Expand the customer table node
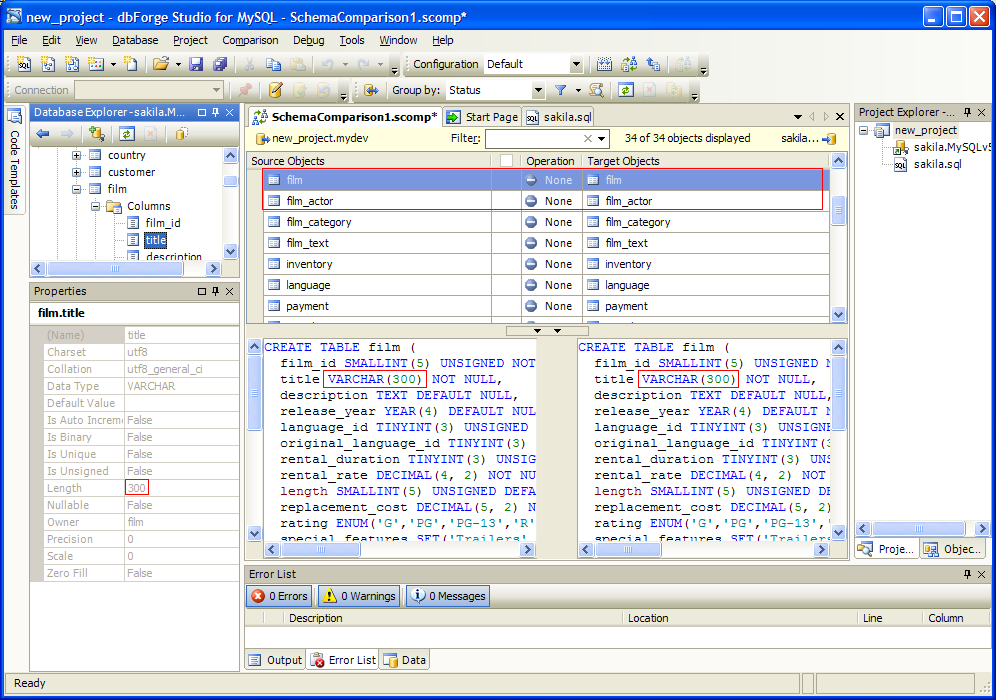The image size is (996, 700). [76, 172]
